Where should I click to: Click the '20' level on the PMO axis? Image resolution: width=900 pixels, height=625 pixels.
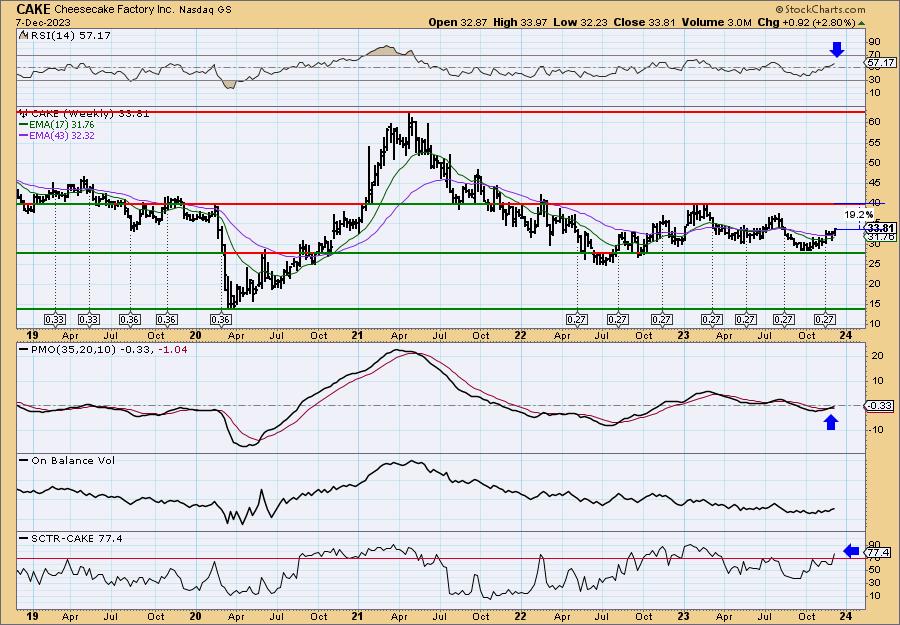click(x=877, y=356)
